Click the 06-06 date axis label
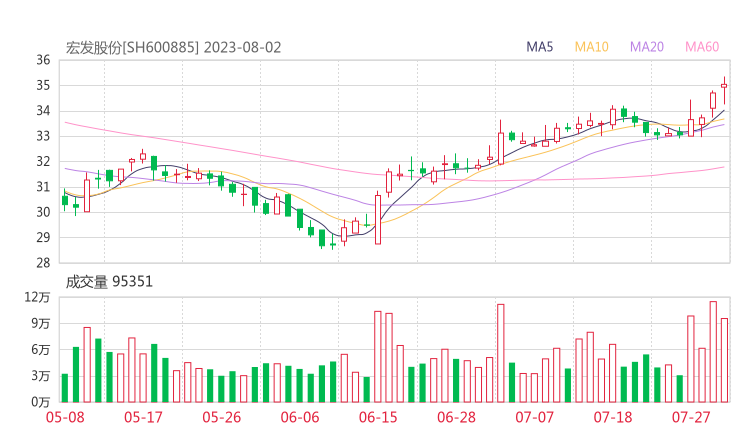This screenshot has width=740, height=440. 300,417
